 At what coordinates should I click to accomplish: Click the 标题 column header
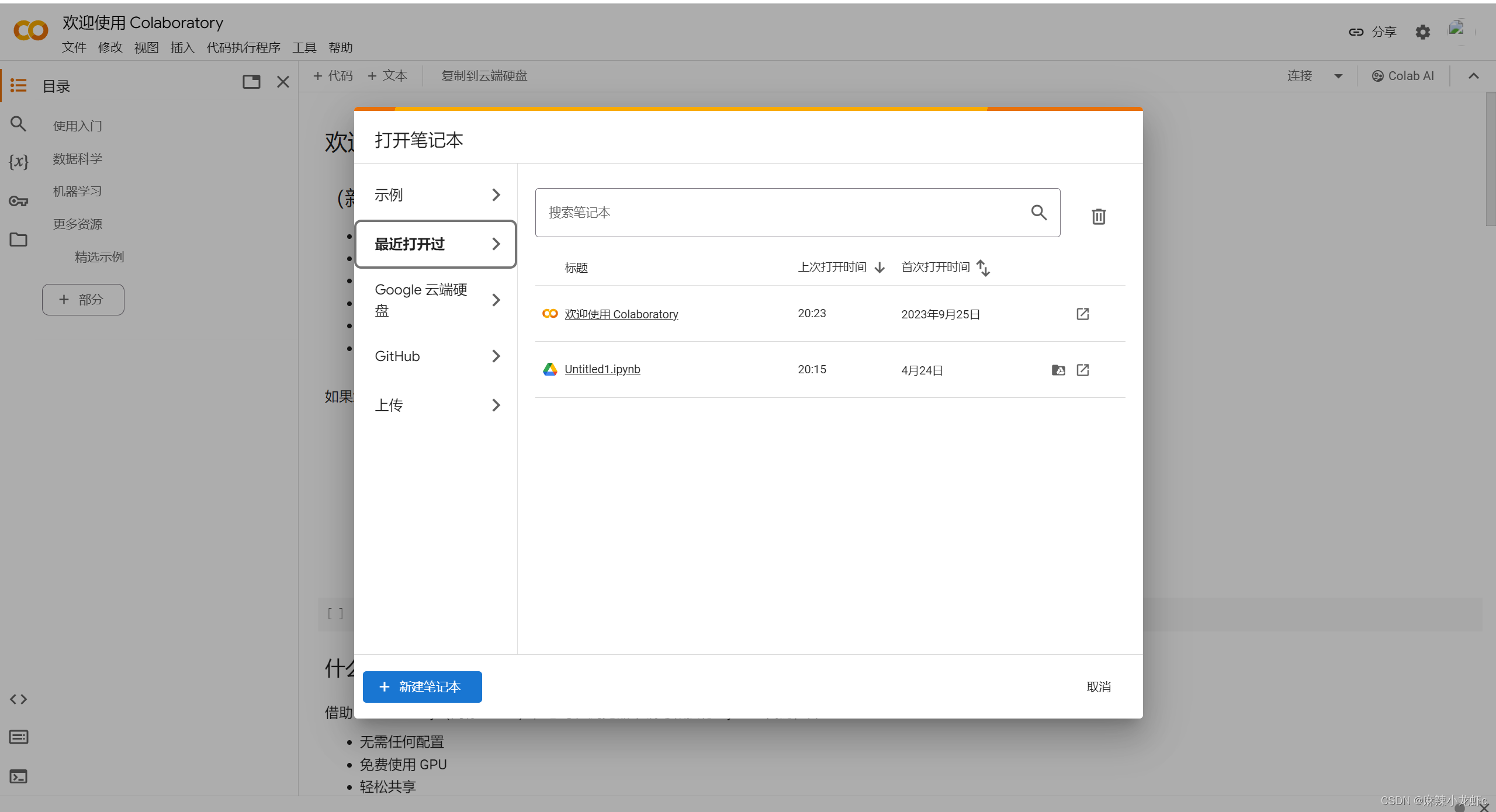[x=576, y=268]
